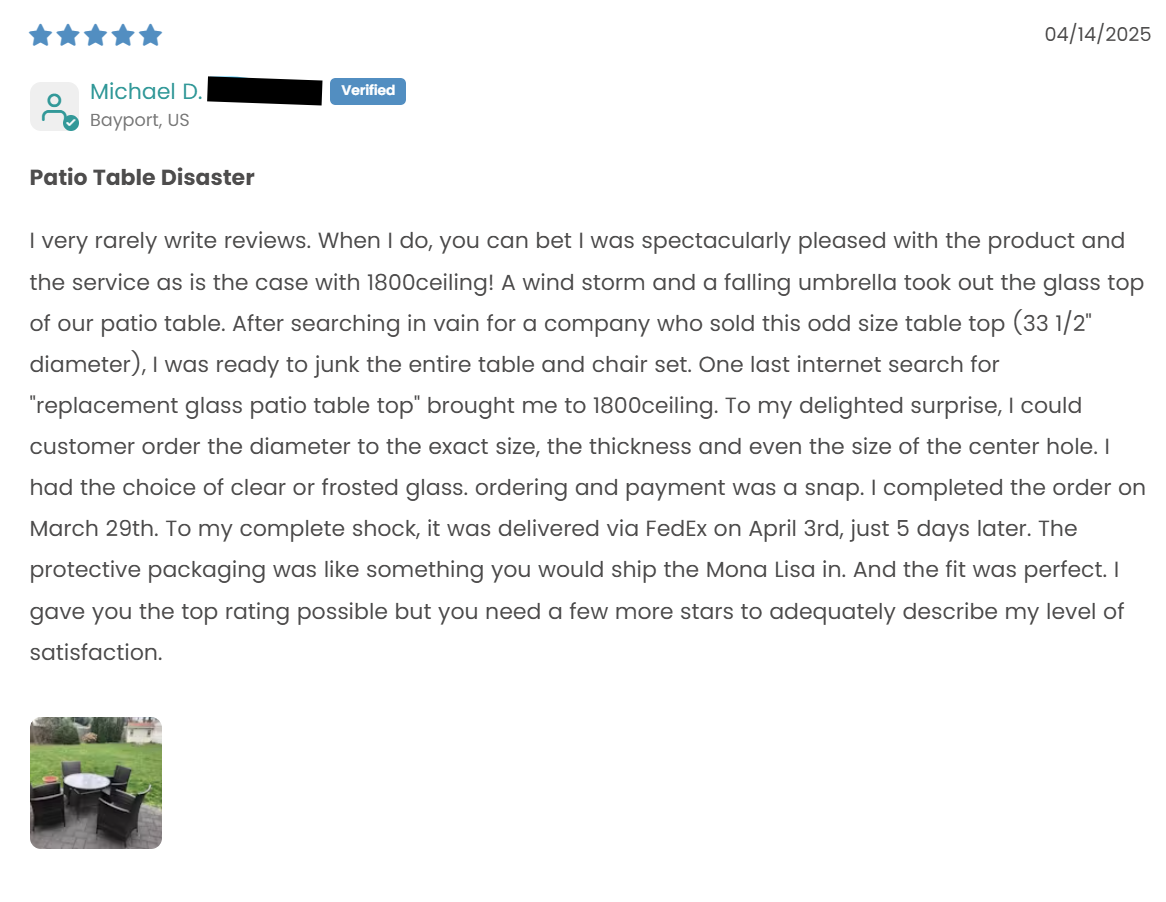Click the quoted replacement glass search phrase

[222, 406]
